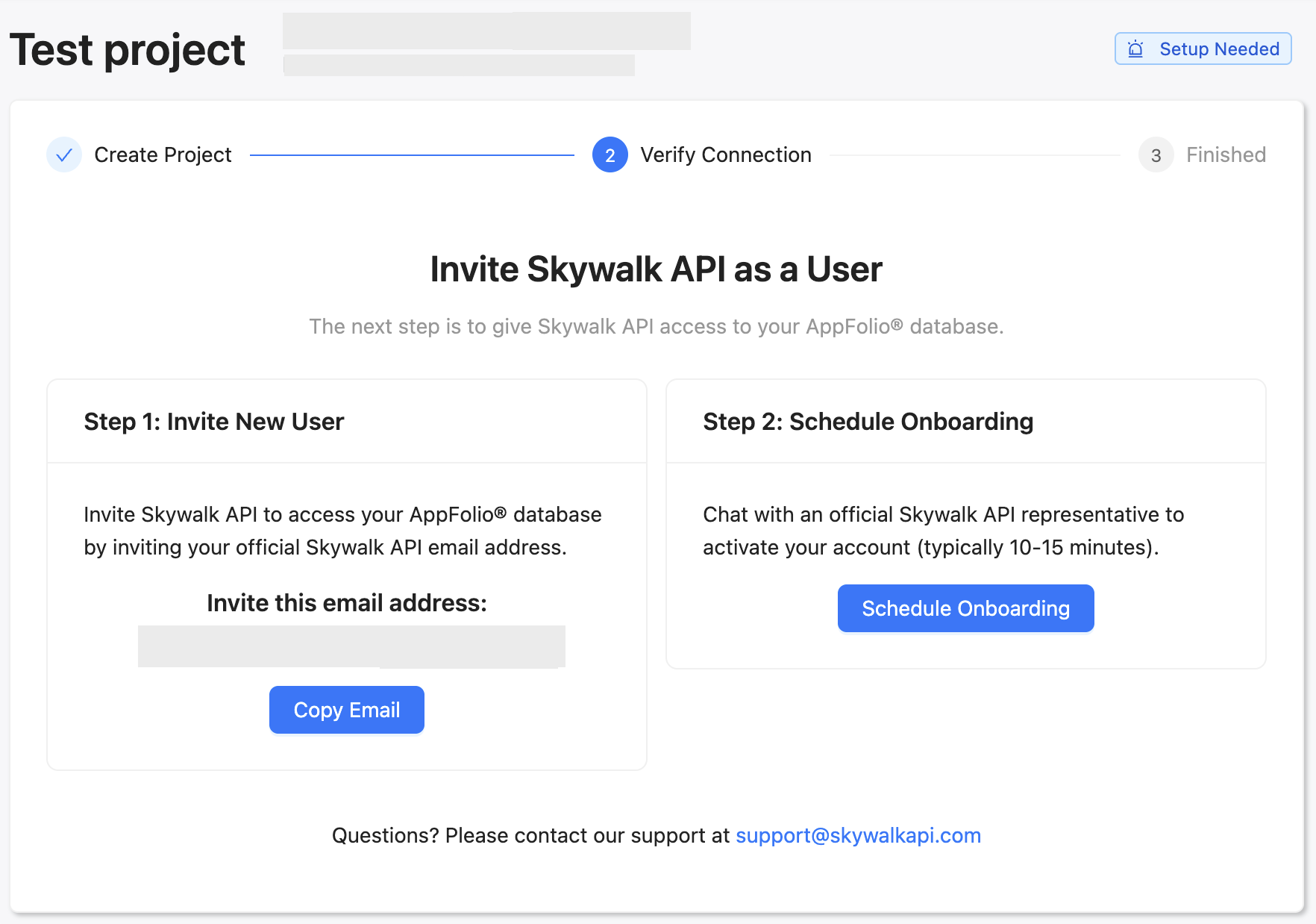1316x924 pixels.
Task: Open the support@skywalkapi.com email link
Action: 858,835
